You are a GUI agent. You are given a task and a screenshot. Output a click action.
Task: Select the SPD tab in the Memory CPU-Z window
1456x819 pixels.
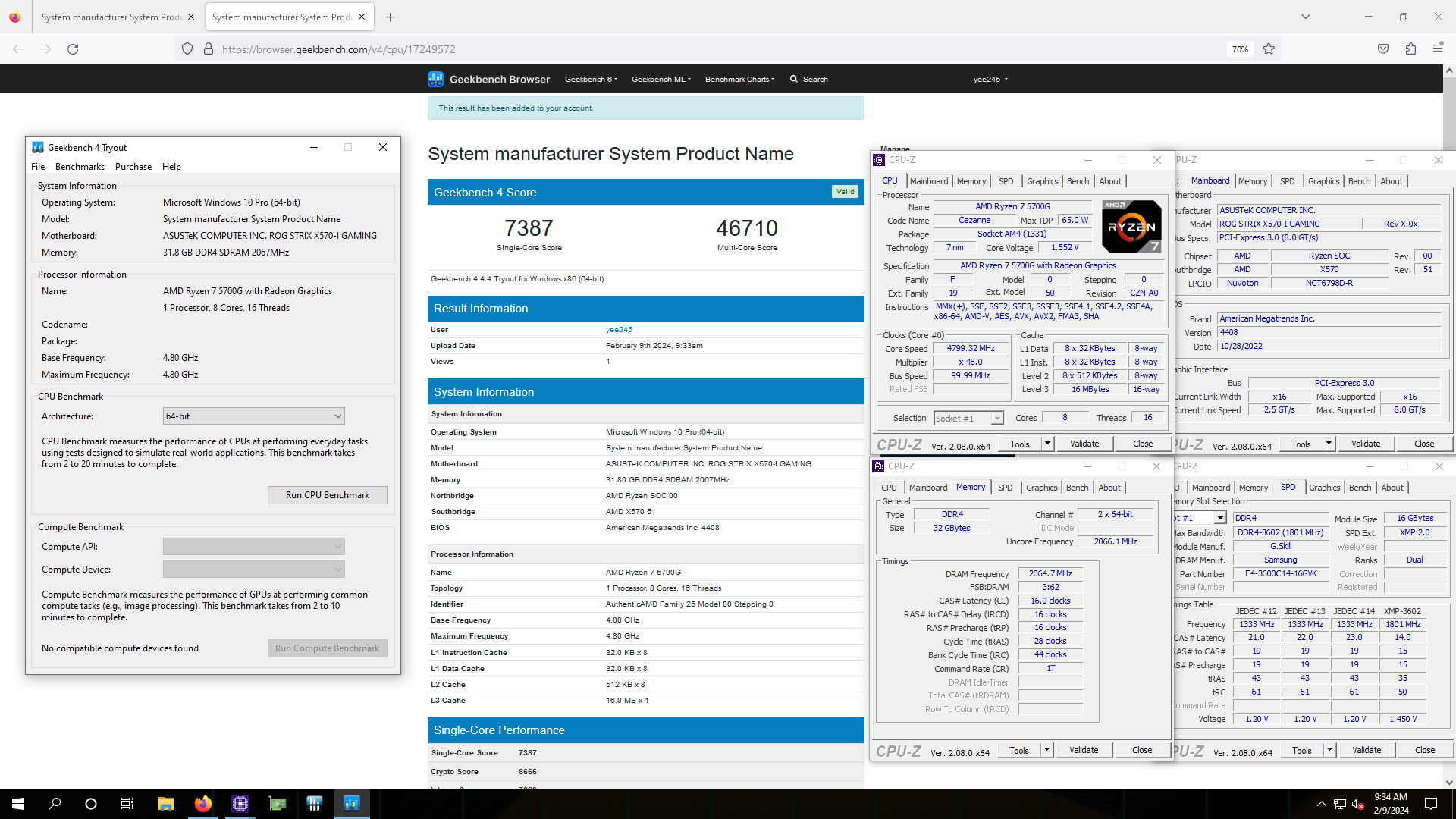click(x=1005, y=488)
